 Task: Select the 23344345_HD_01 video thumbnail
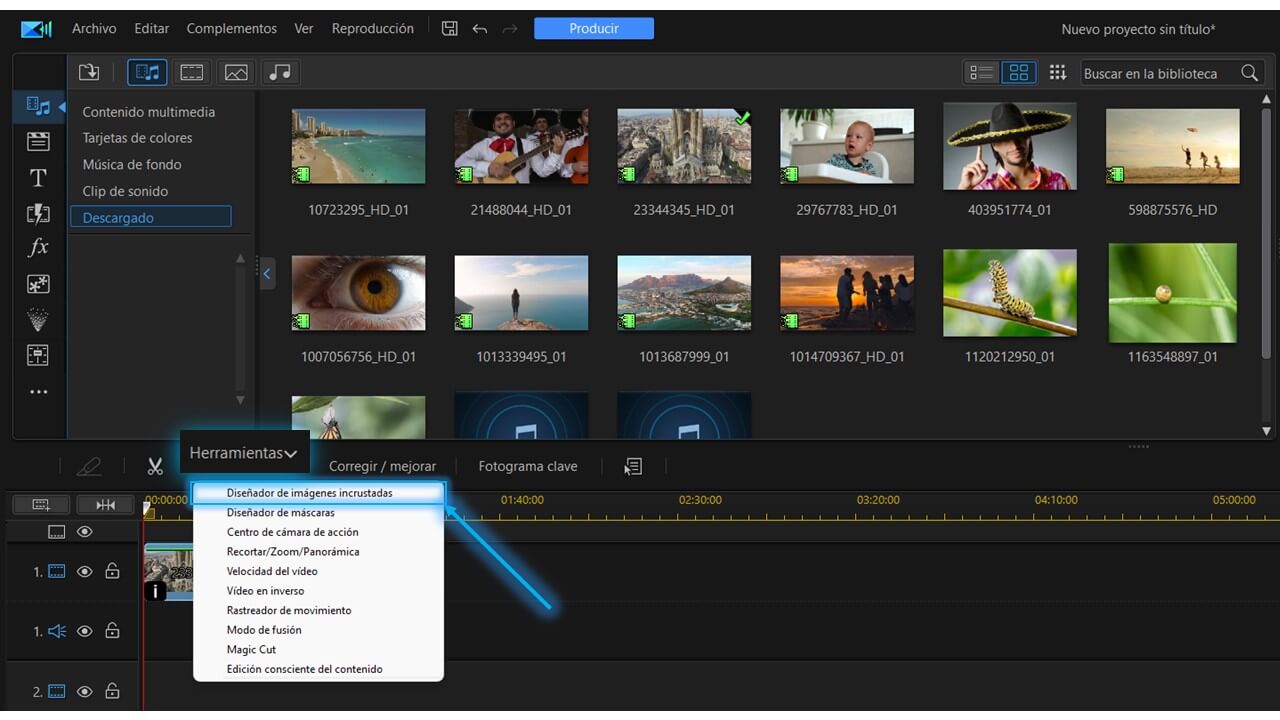683,145
